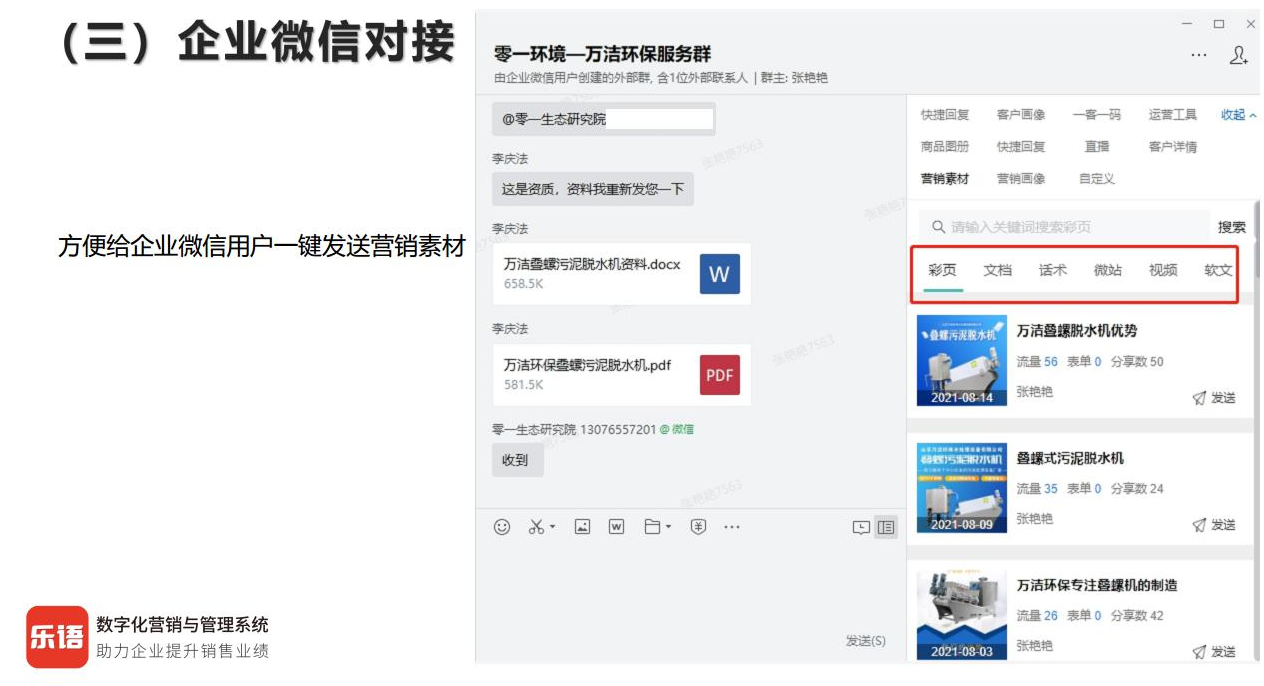Open 直播 in the sidebar menu
1264x686 pixels.
pos(1097,147)
